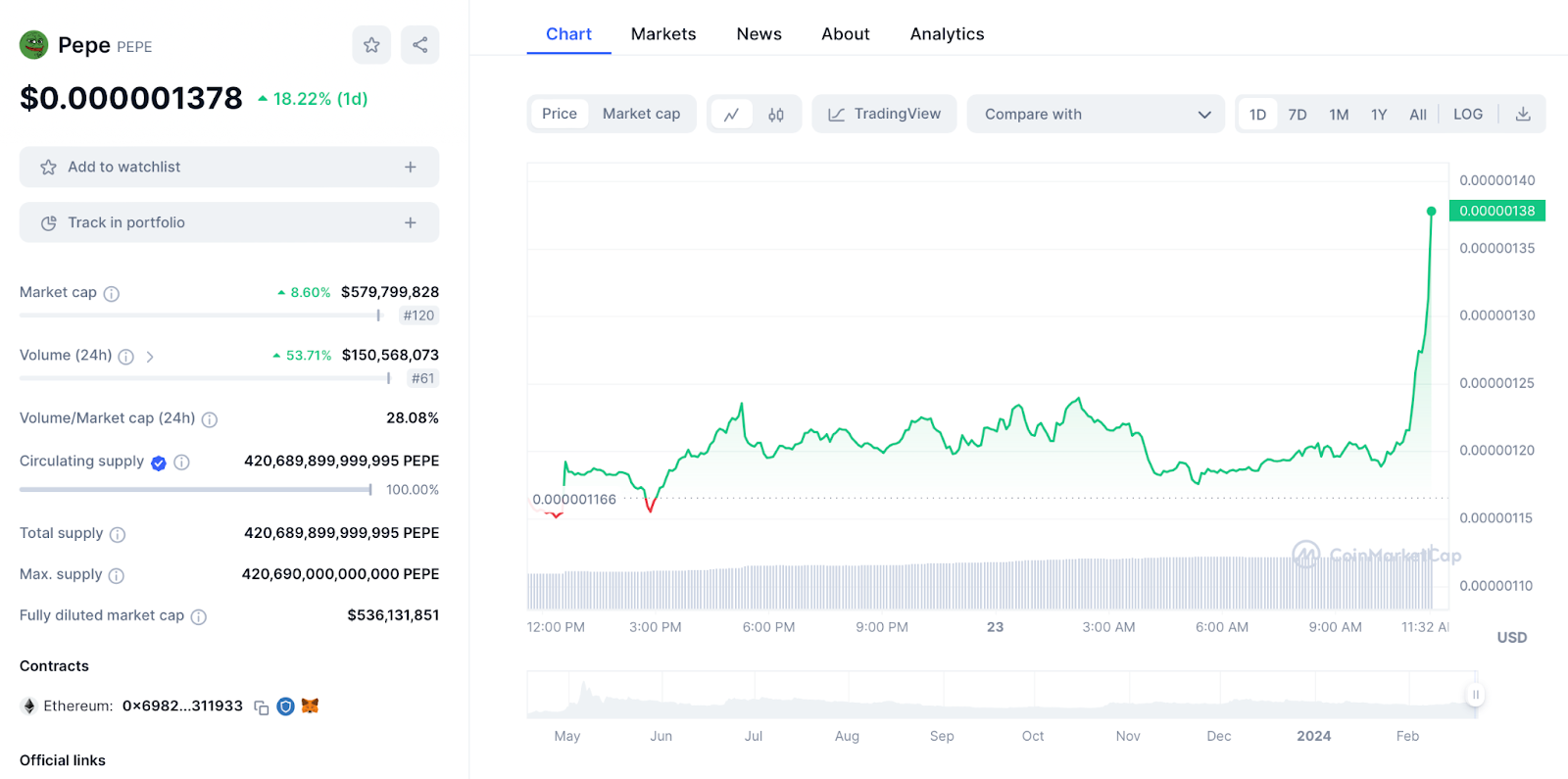Image resolution: width=1568 pixels, height=779 pixels.
Task: Click the Ethereum logo icon
Action: 29,706
